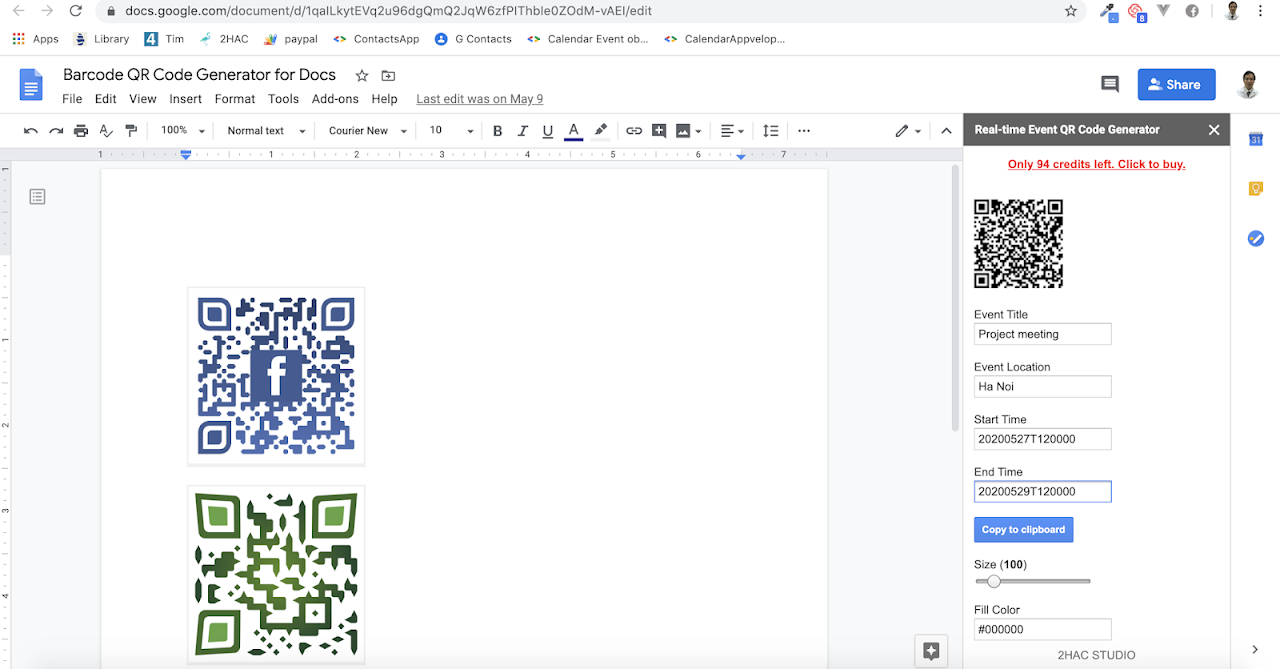Image resolution: width=1280 pixels, height=669 pixels.
Task: Open Apps shortcut in bookmarks bar
Action: click(36, 39)
